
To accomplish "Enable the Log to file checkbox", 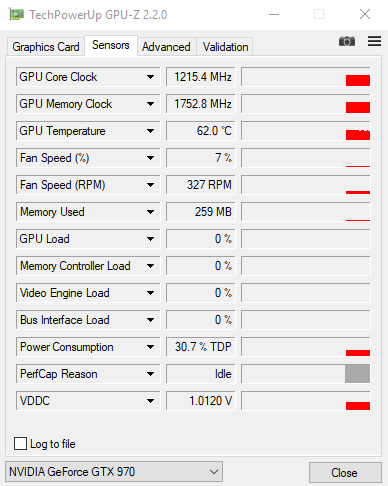I will point(21,444).
